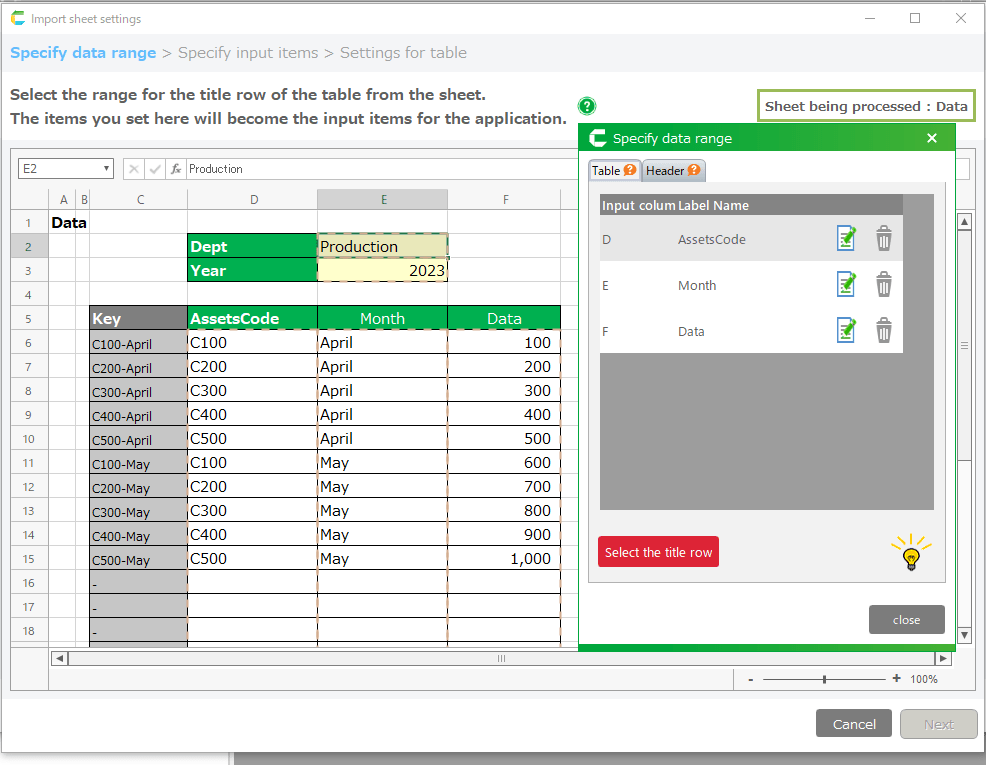Click the lightbulb hint icon
This screenshot has height=765, width=986.
[911, 553]
